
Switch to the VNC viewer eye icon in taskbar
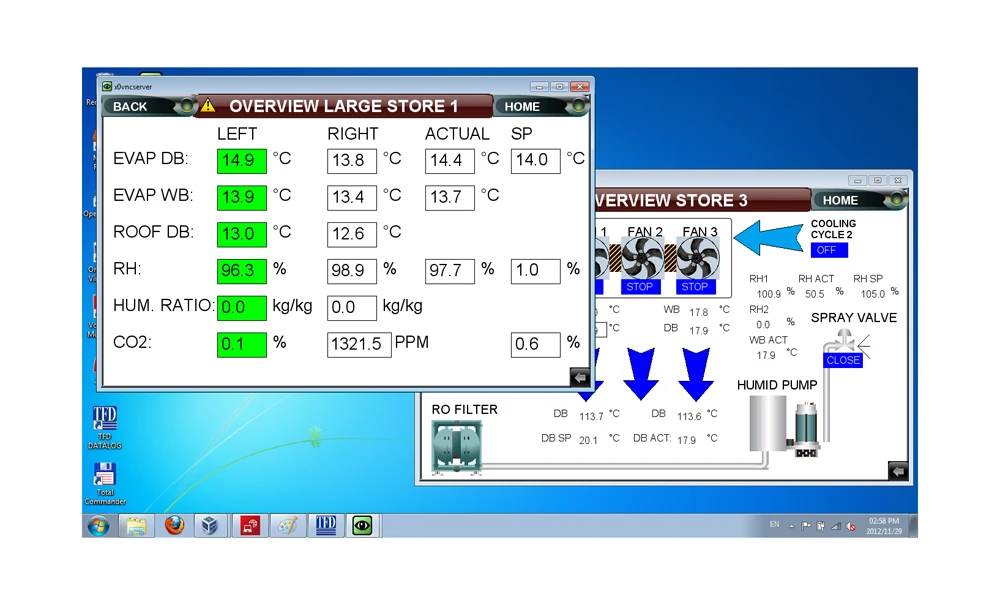[362, 525]
